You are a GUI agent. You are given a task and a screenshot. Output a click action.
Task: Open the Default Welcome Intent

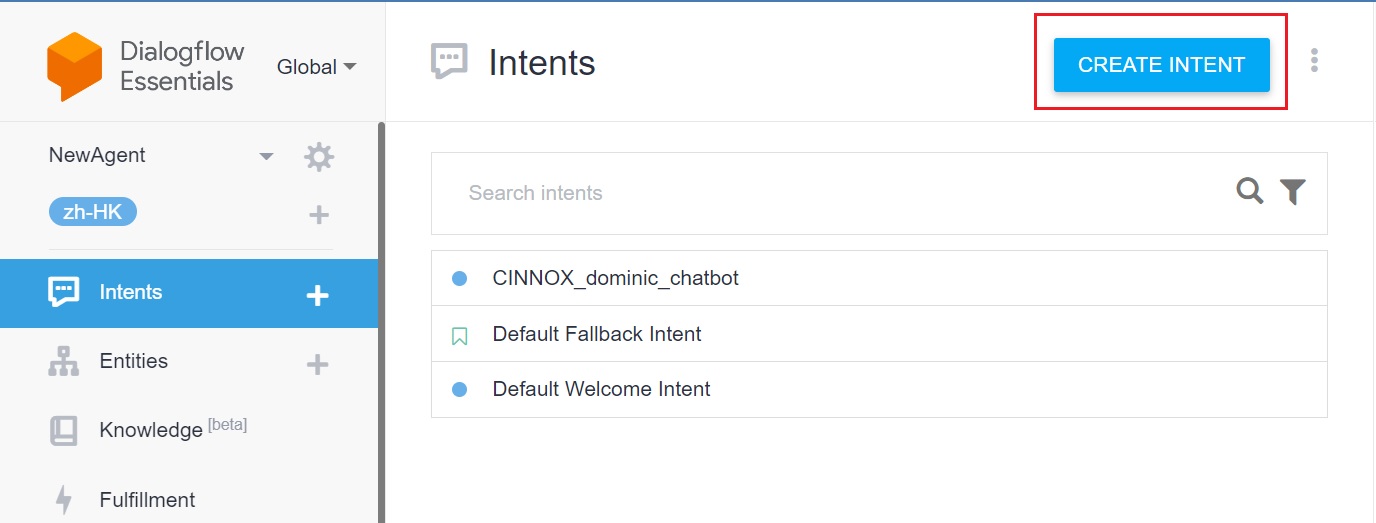601,389
